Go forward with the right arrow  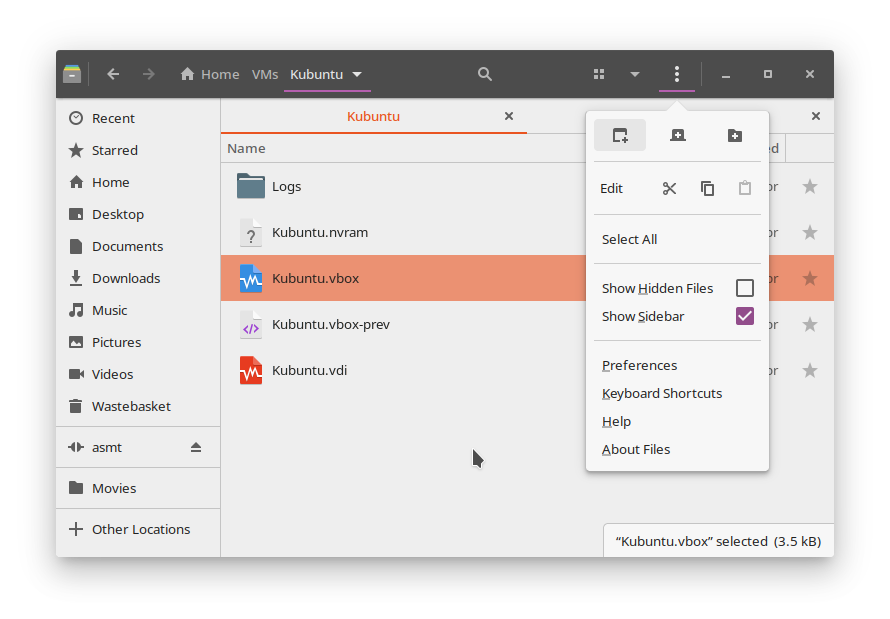click(149, 74)
